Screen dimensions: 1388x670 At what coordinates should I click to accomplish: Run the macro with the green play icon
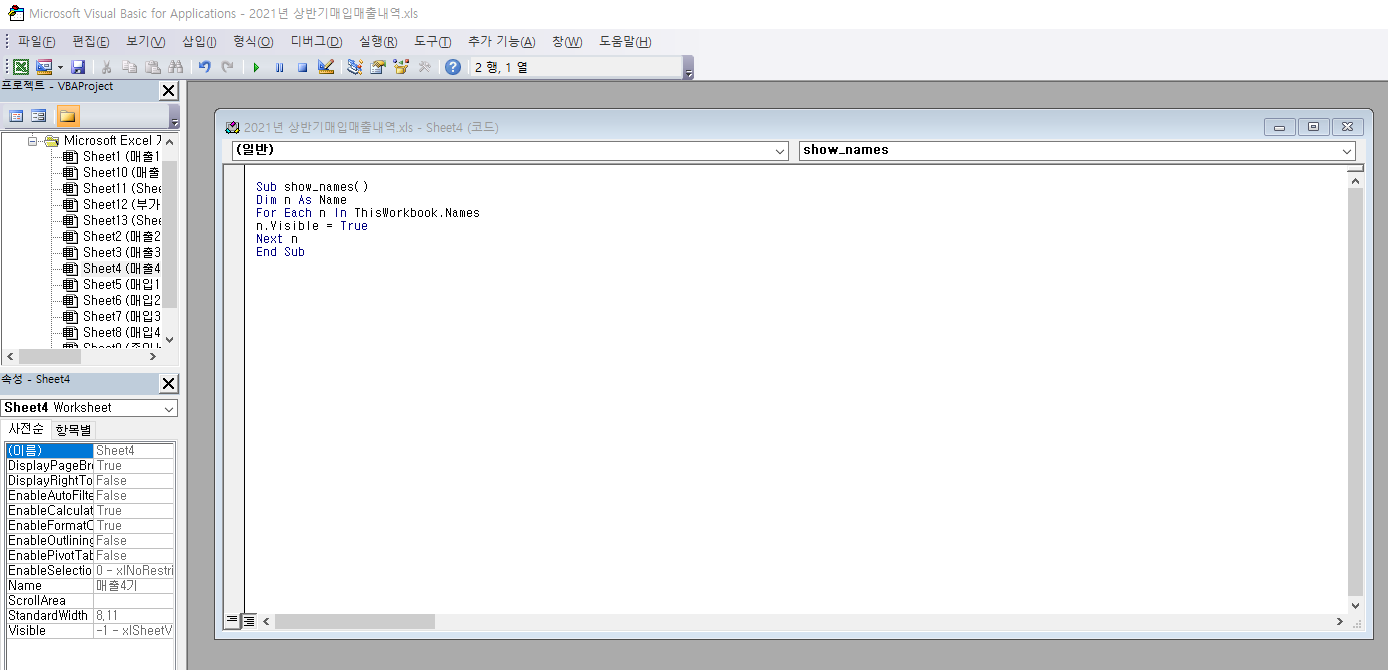tap(256, 67)
